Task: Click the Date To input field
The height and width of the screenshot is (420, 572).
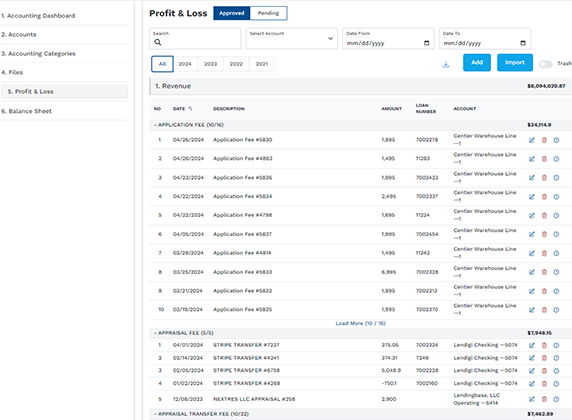Action: pyautogui.click(x=485, y=38)
